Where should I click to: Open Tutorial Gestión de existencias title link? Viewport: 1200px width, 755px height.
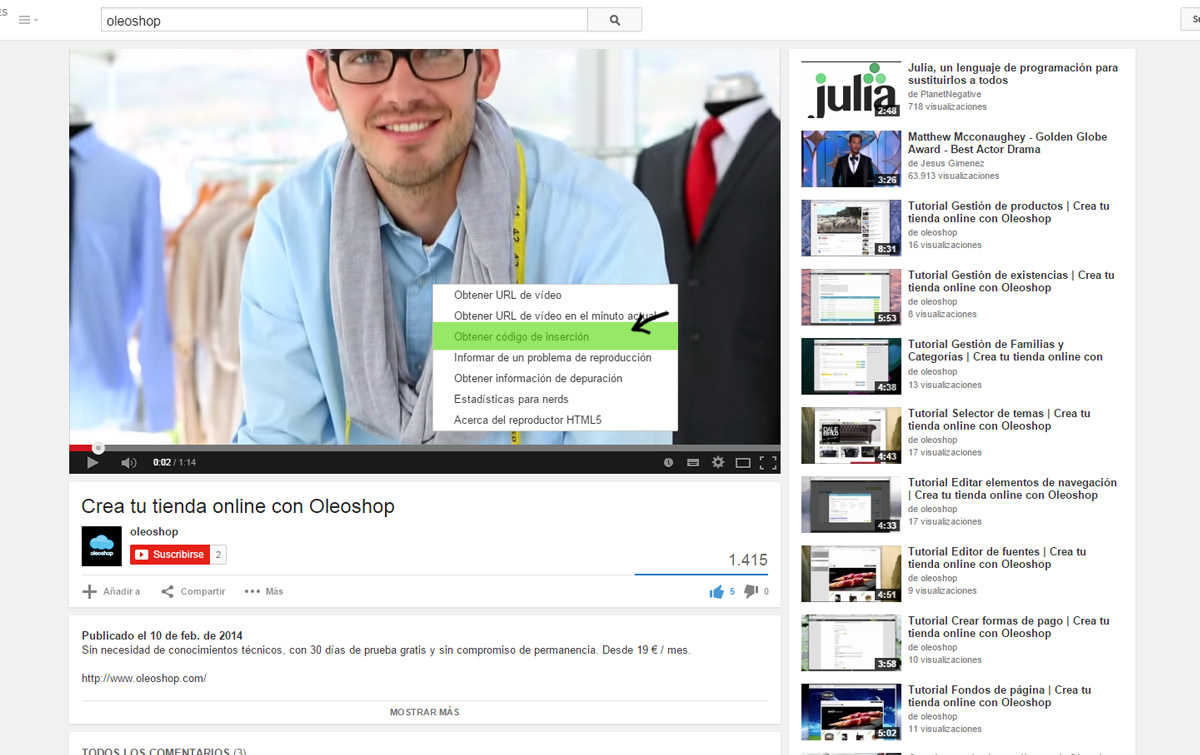(1011, 281)
